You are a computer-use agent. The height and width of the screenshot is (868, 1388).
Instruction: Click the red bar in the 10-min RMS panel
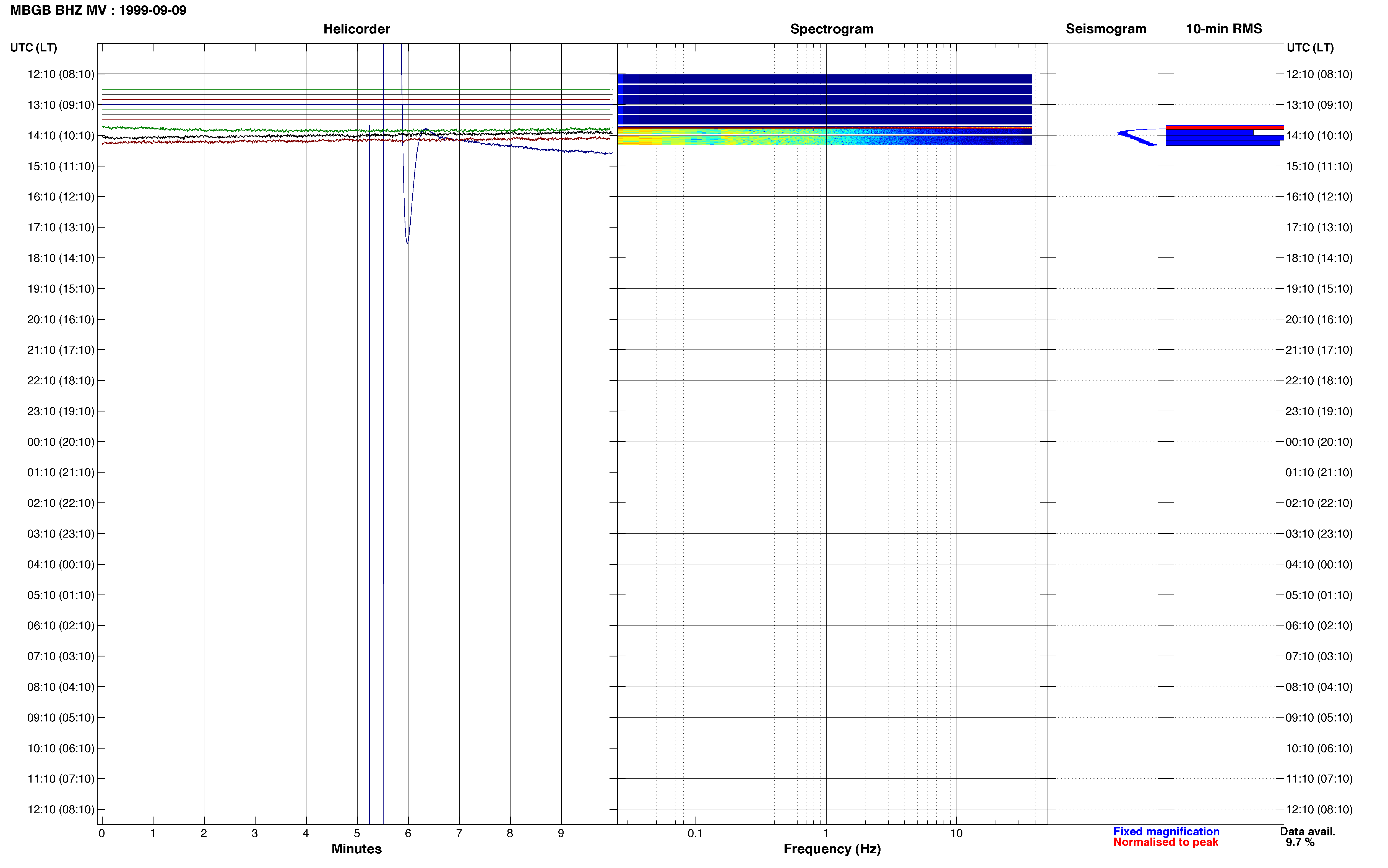1224,127
